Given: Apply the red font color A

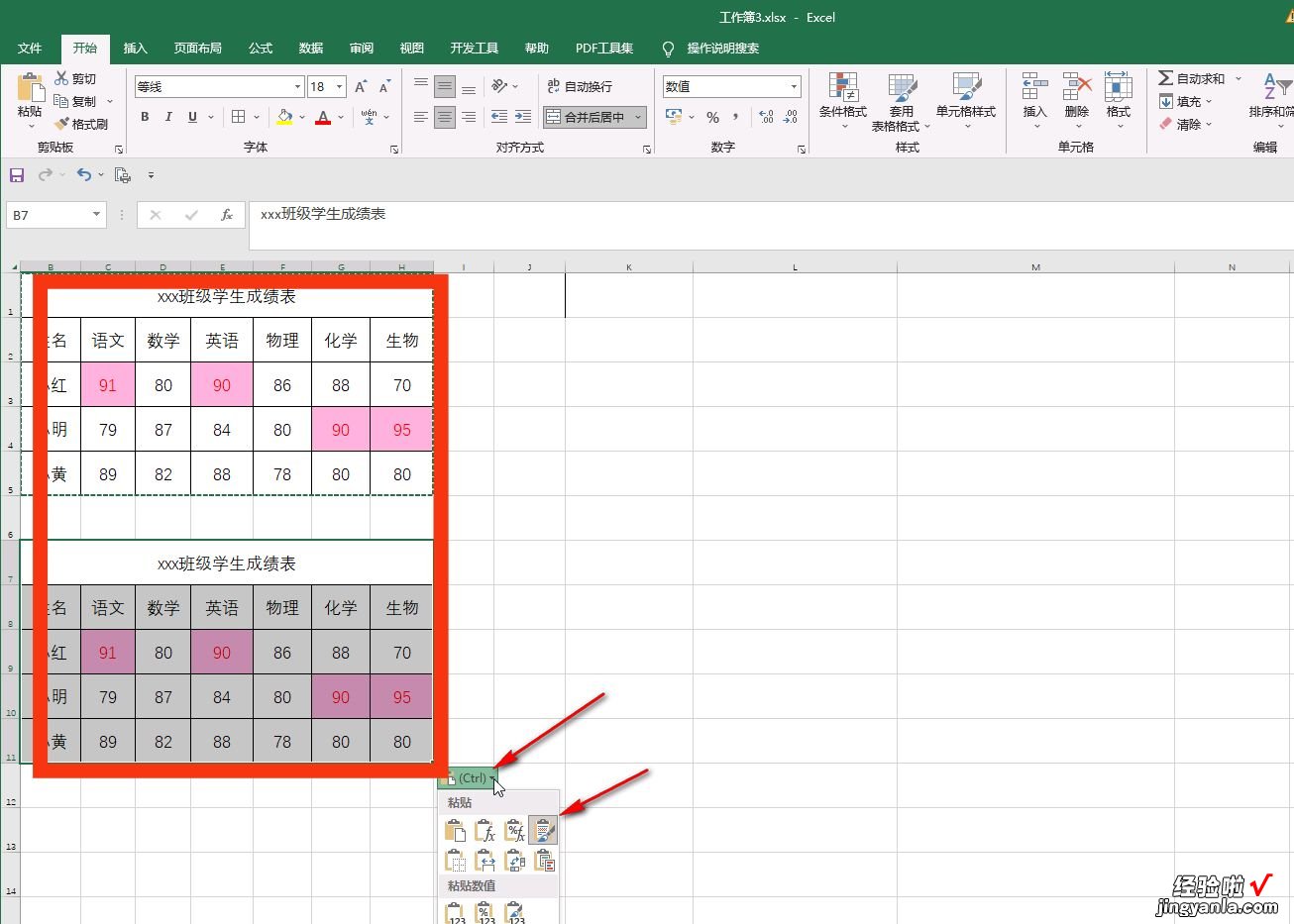Looking at the screenshot, I should point(323,117).
